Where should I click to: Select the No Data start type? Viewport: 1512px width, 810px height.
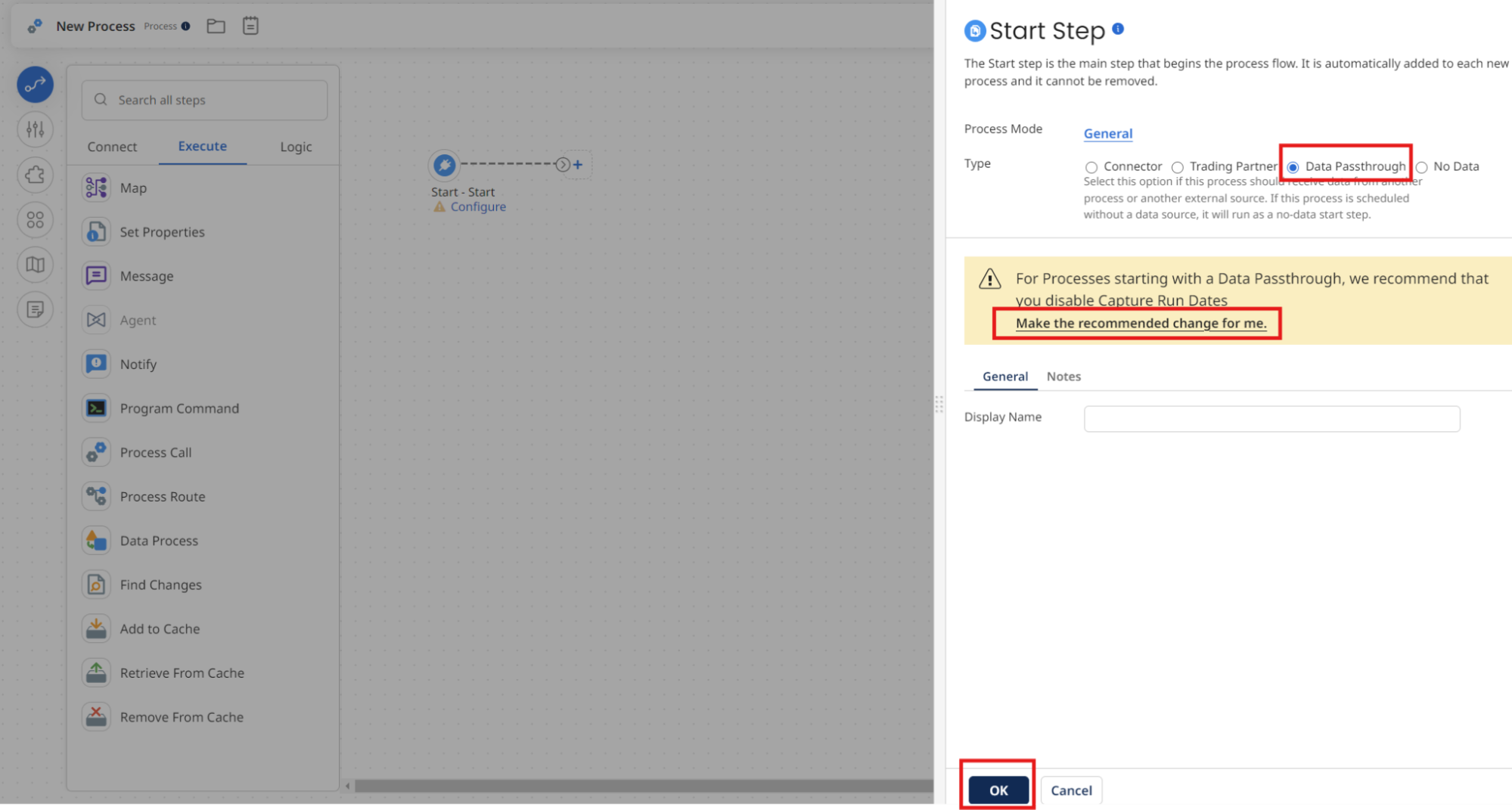1422,166
